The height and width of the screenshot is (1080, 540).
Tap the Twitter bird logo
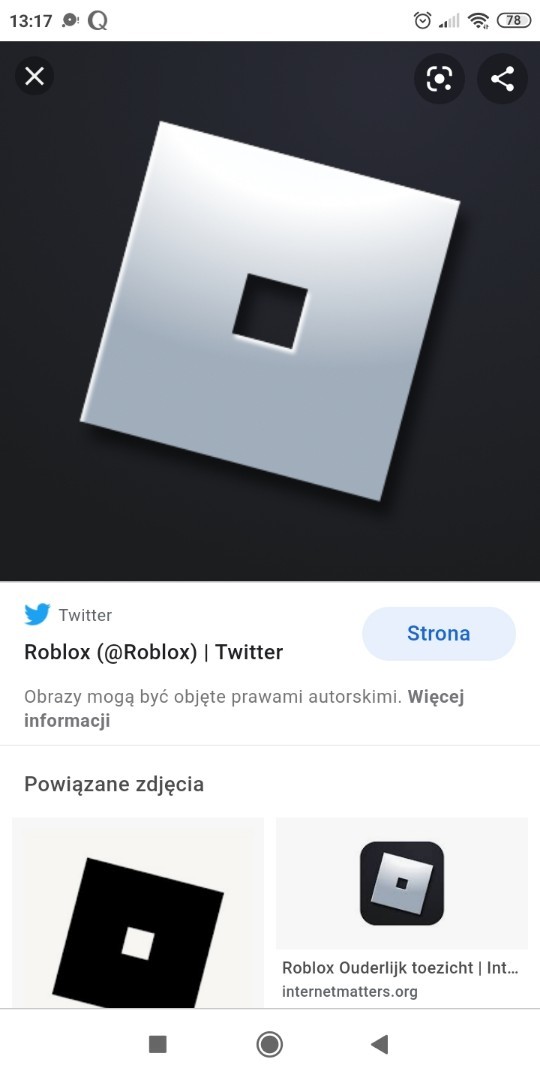coord(37,614)
